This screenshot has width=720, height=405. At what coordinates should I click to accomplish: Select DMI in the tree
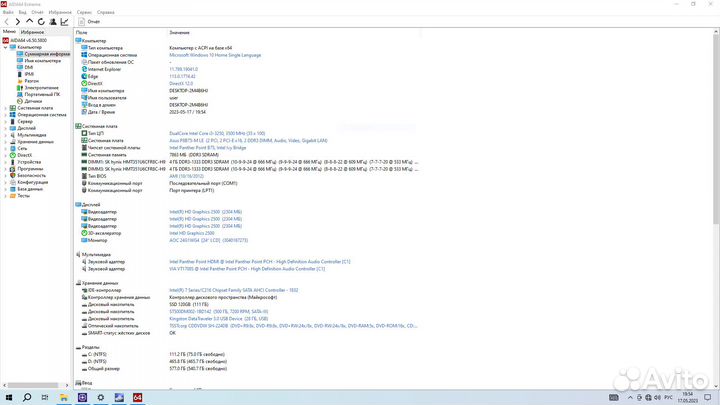28,68
